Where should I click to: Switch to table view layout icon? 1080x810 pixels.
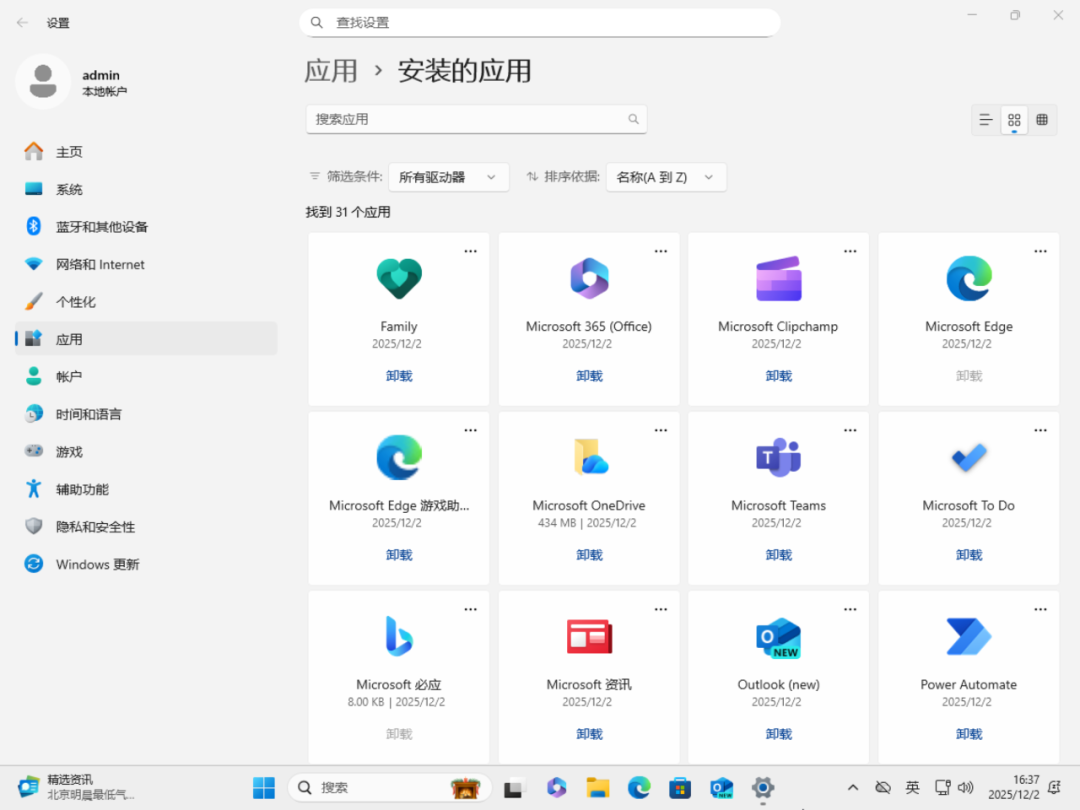1042,120
